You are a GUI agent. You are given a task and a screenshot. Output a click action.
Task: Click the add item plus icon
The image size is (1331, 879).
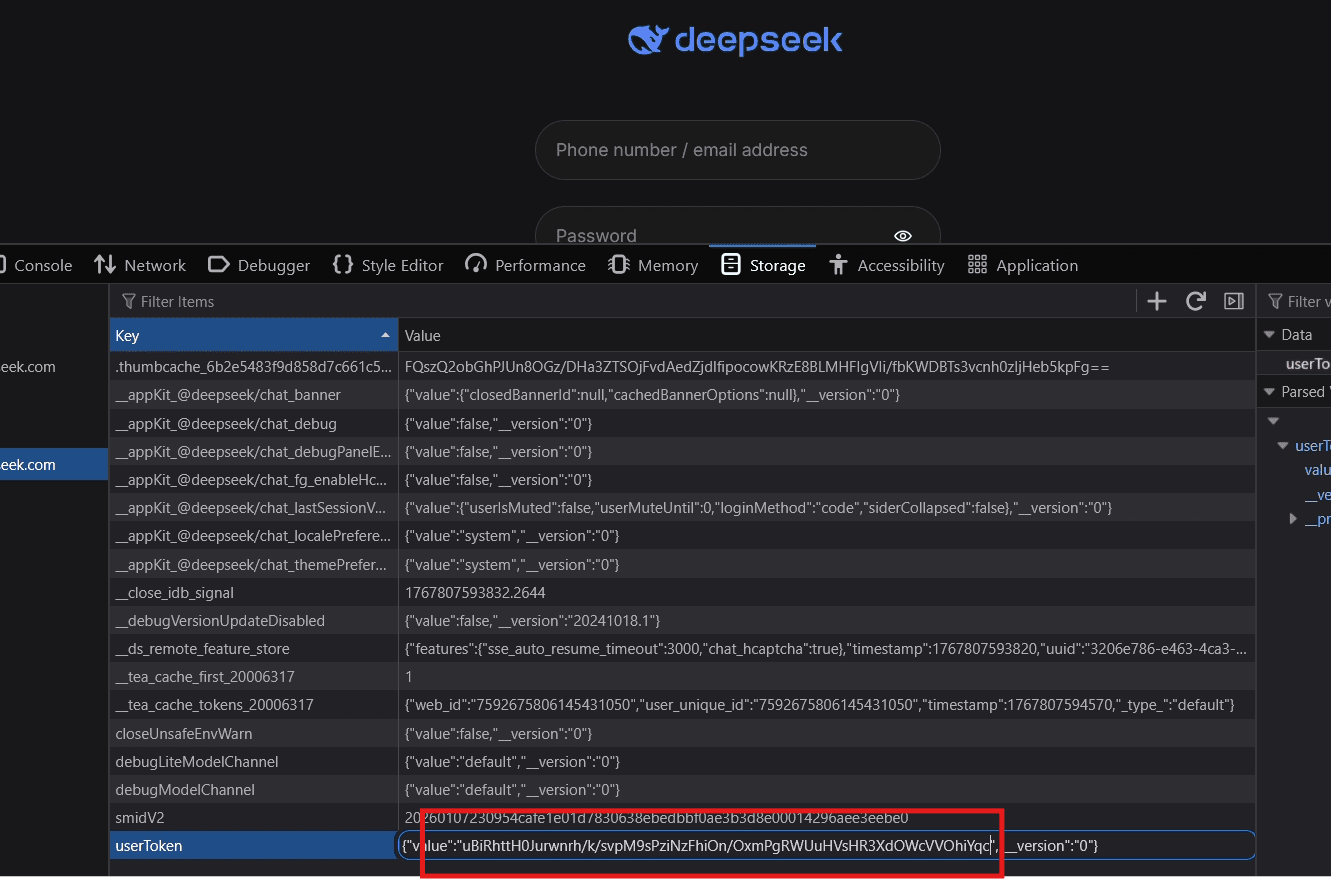point(1157,301)
